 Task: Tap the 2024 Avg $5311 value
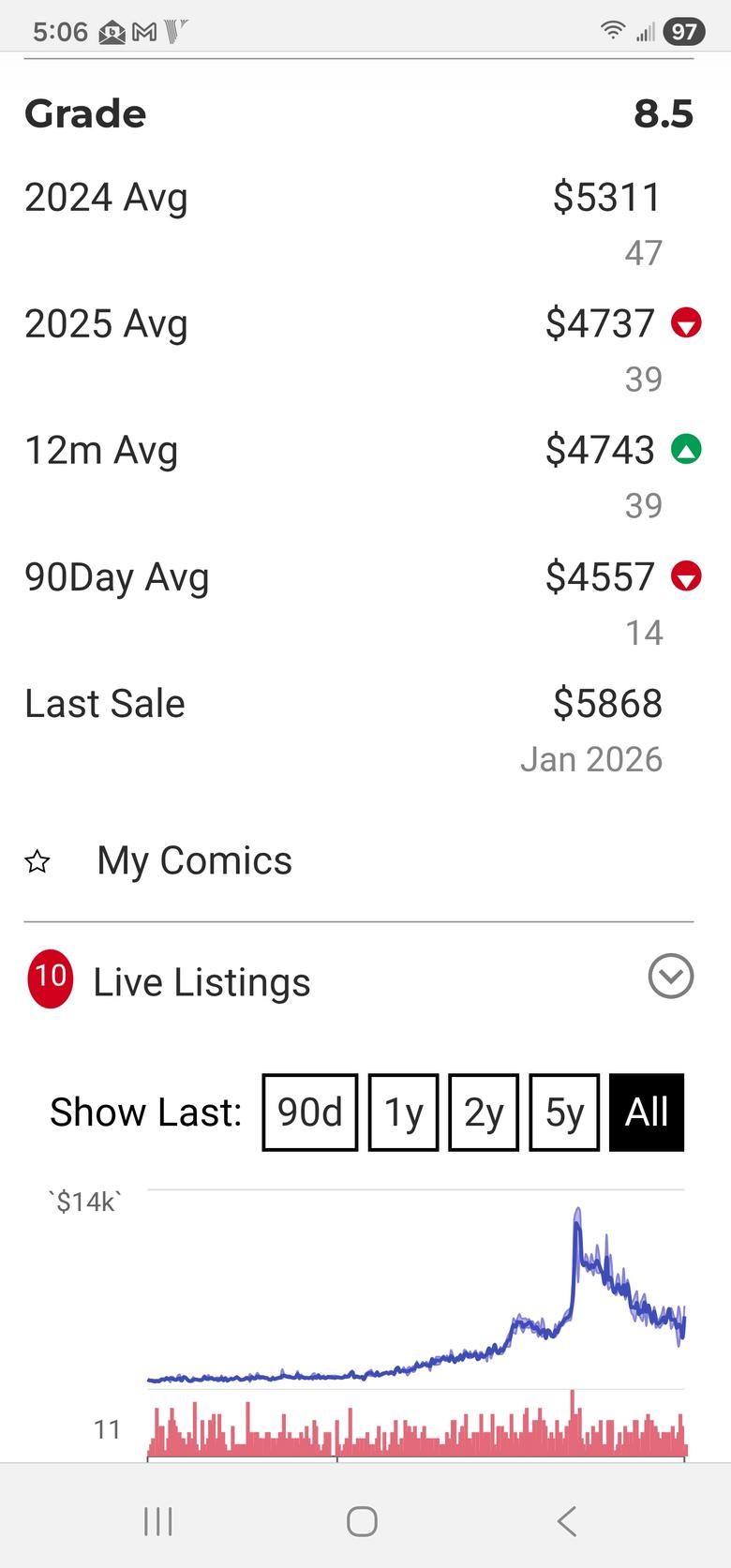pos(606,197)
